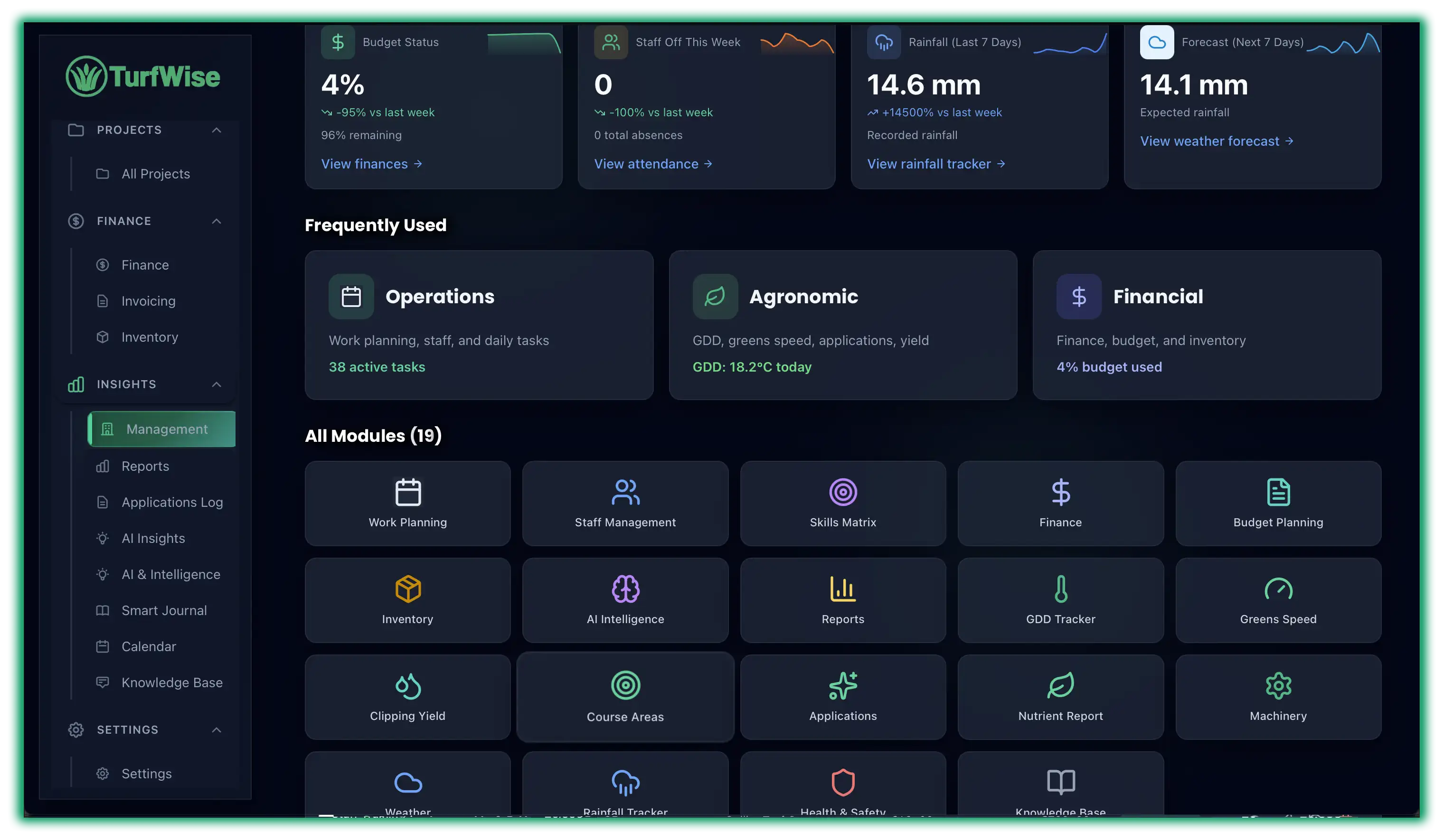Click the View finances link

click(372, 164)
